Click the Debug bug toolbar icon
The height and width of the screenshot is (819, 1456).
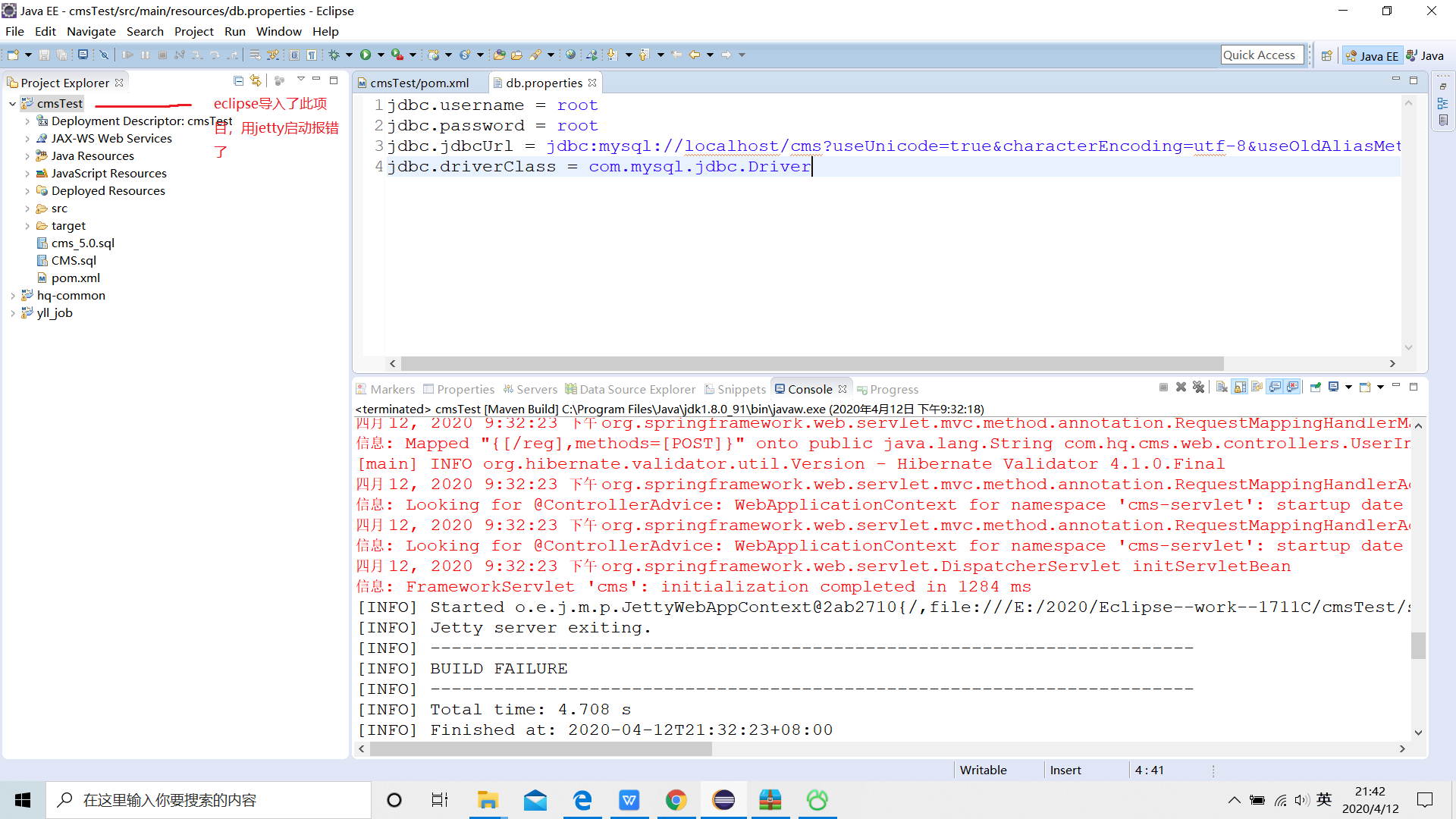334,55
